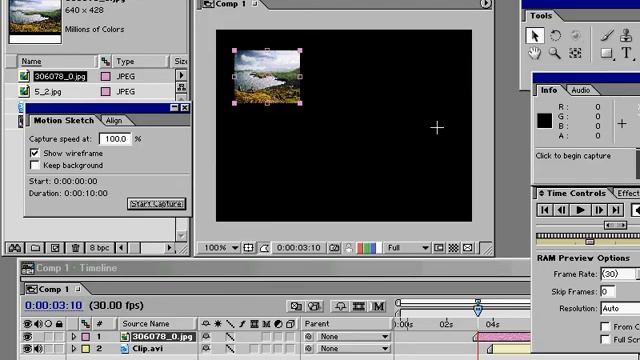Open the Effects tab beside Time Controls
This screenshot has width=640, height=360.
tap(628, 193)
